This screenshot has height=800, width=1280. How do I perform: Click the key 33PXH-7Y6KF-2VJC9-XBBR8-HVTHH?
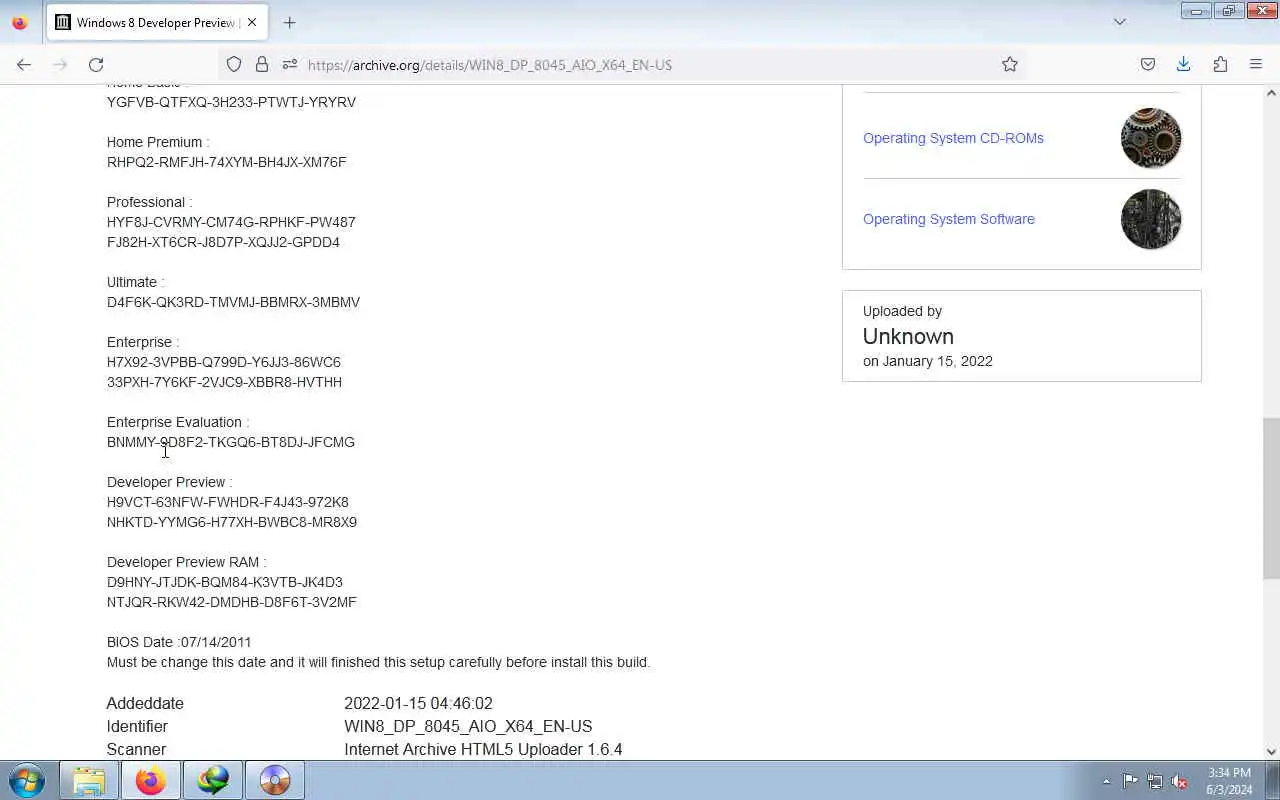224,382
